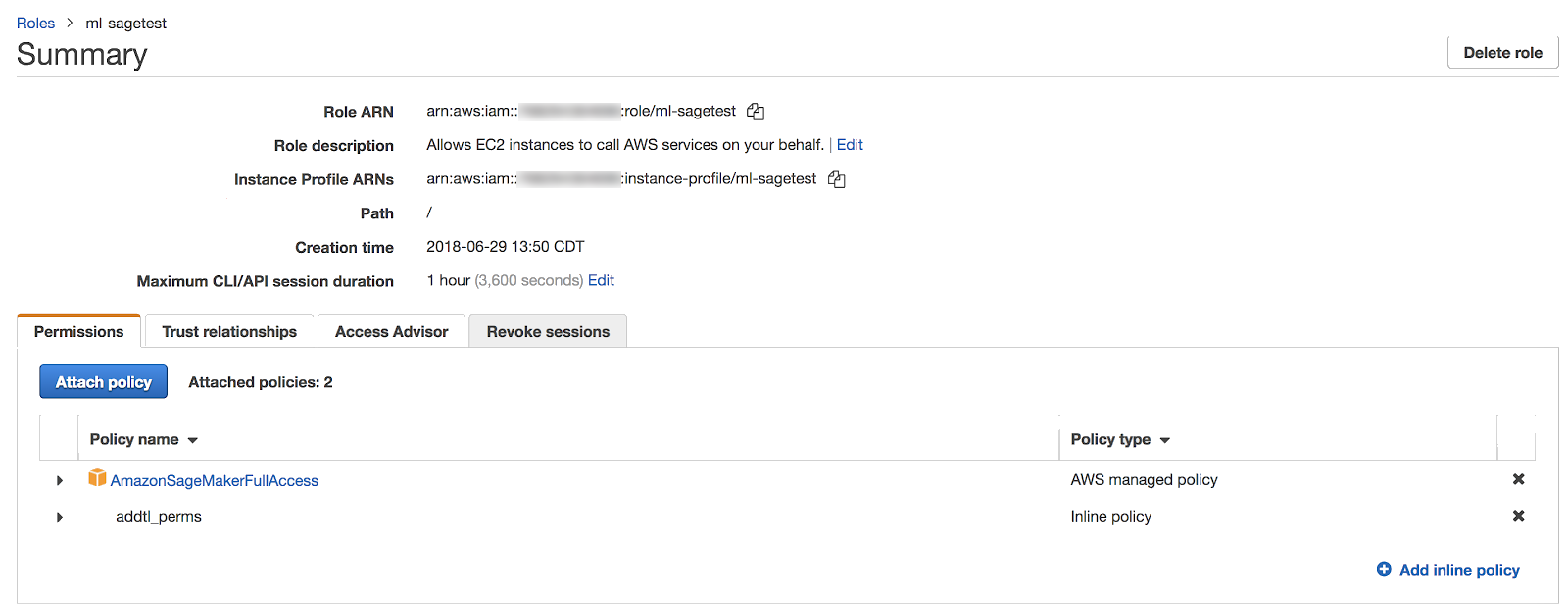Remove the addtl_perms inline policy with X
This screenshot has width=1568, height=616.
point(1518,516)
